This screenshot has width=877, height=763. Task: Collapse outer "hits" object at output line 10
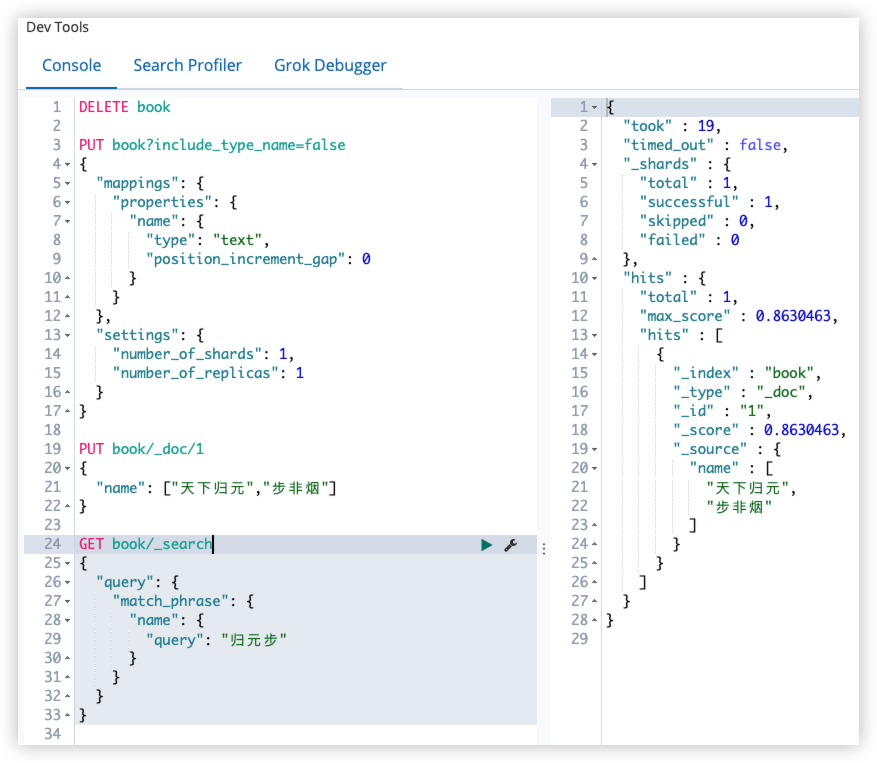coord(595,279)
